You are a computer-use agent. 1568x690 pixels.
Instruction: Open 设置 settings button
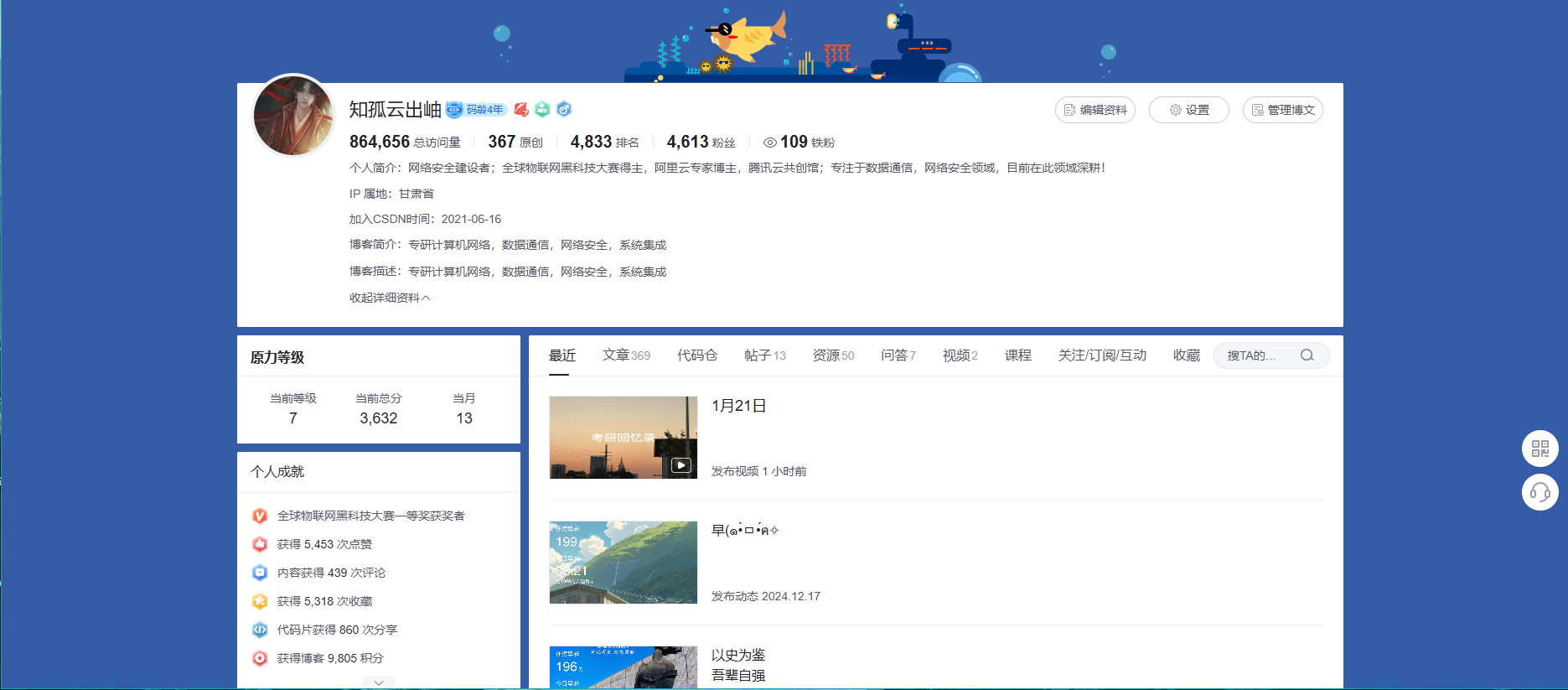pos(1189,110)
